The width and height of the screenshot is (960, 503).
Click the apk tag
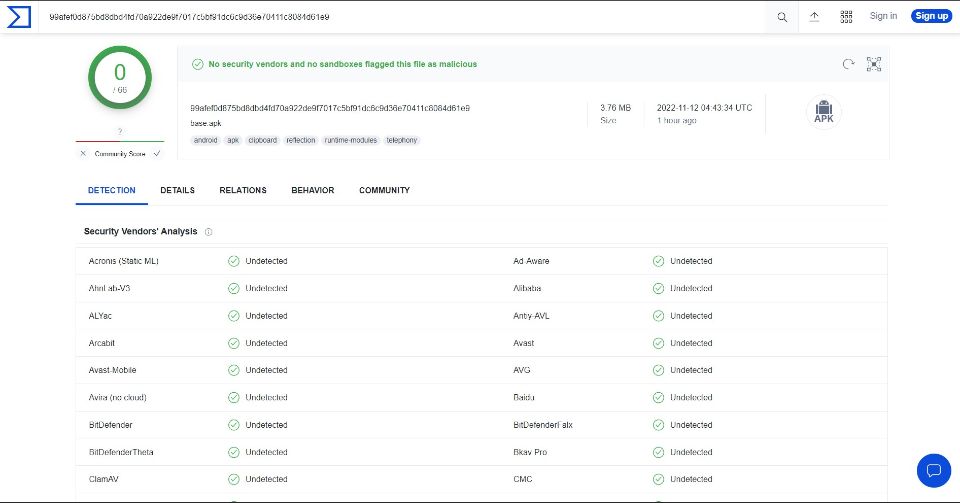pyautogui.click(x=233, y=140)
